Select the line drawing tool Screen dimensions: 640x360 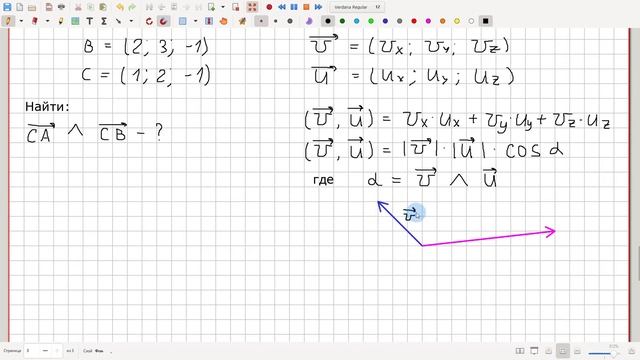pyautogui.click(x=118, y=21)
